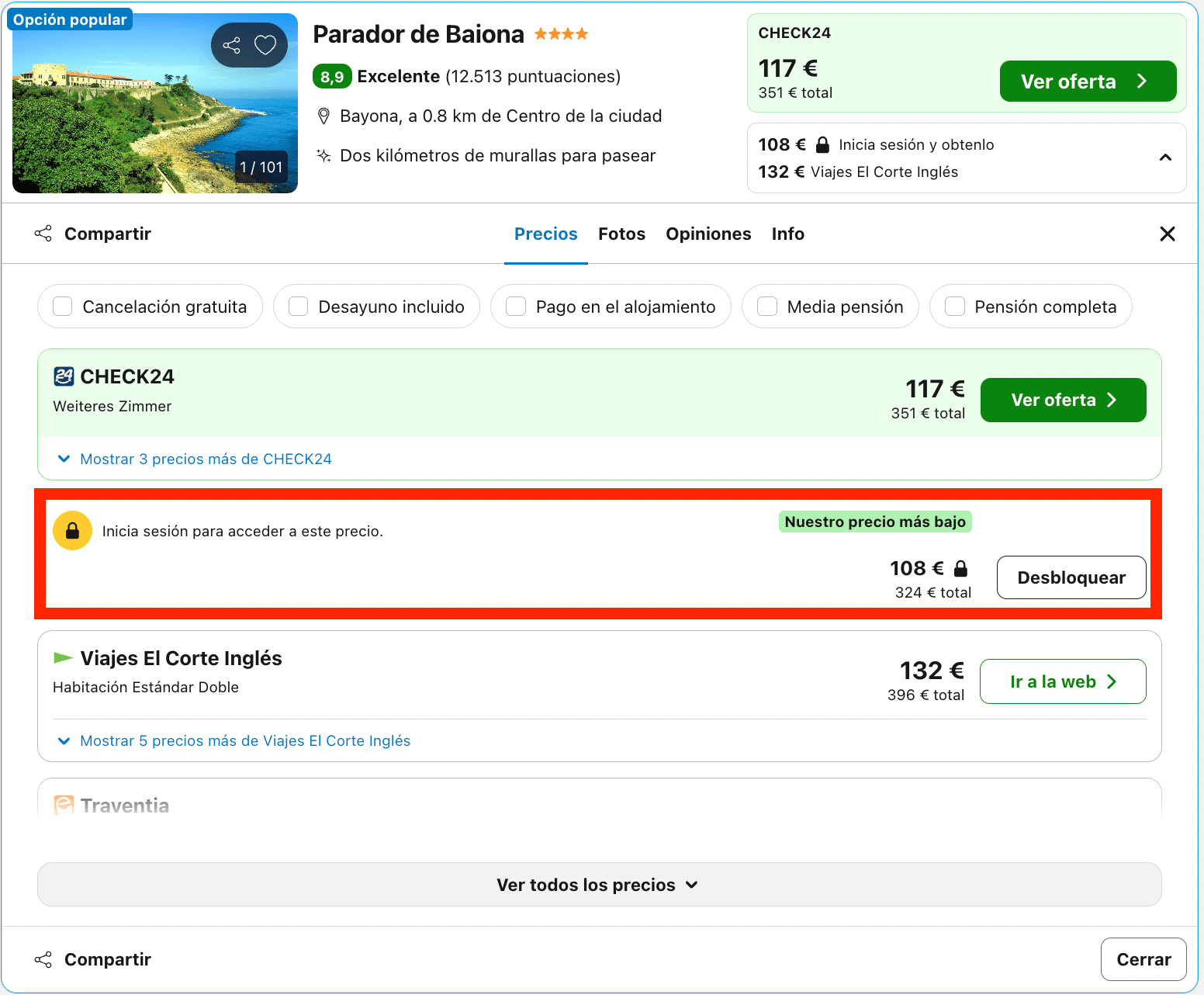Select the Pensión completa checkbox
Viewport: 1204px width, 995px height.
point(955,307)
